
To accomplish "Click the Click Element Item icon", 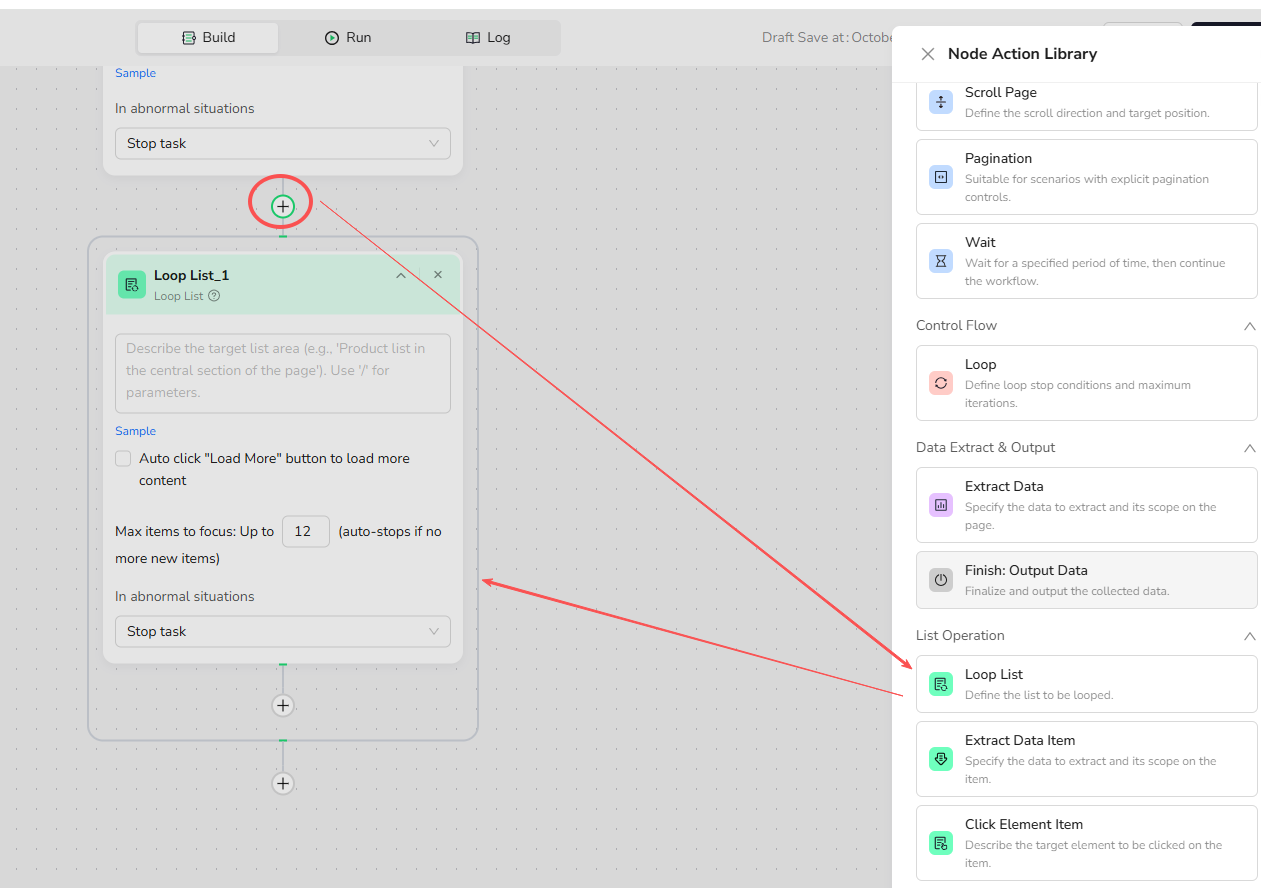I will point(940,843).
